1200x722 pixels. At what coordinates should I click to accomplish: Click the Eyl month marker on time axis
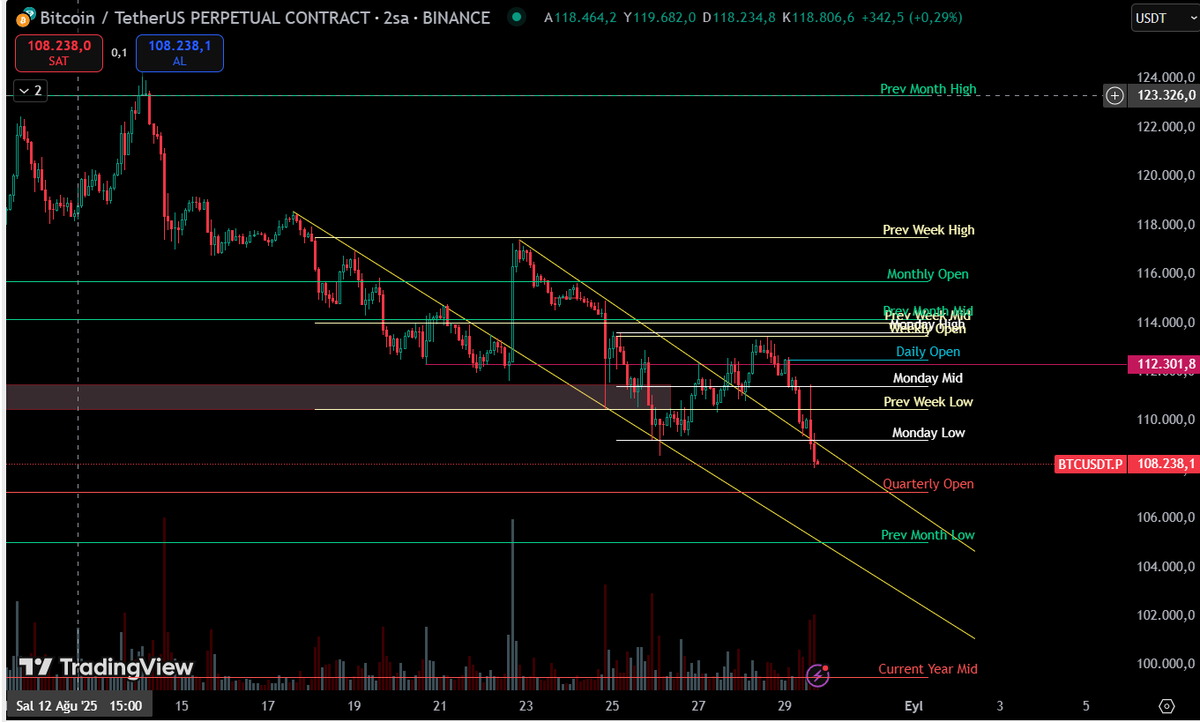[913, 706]
